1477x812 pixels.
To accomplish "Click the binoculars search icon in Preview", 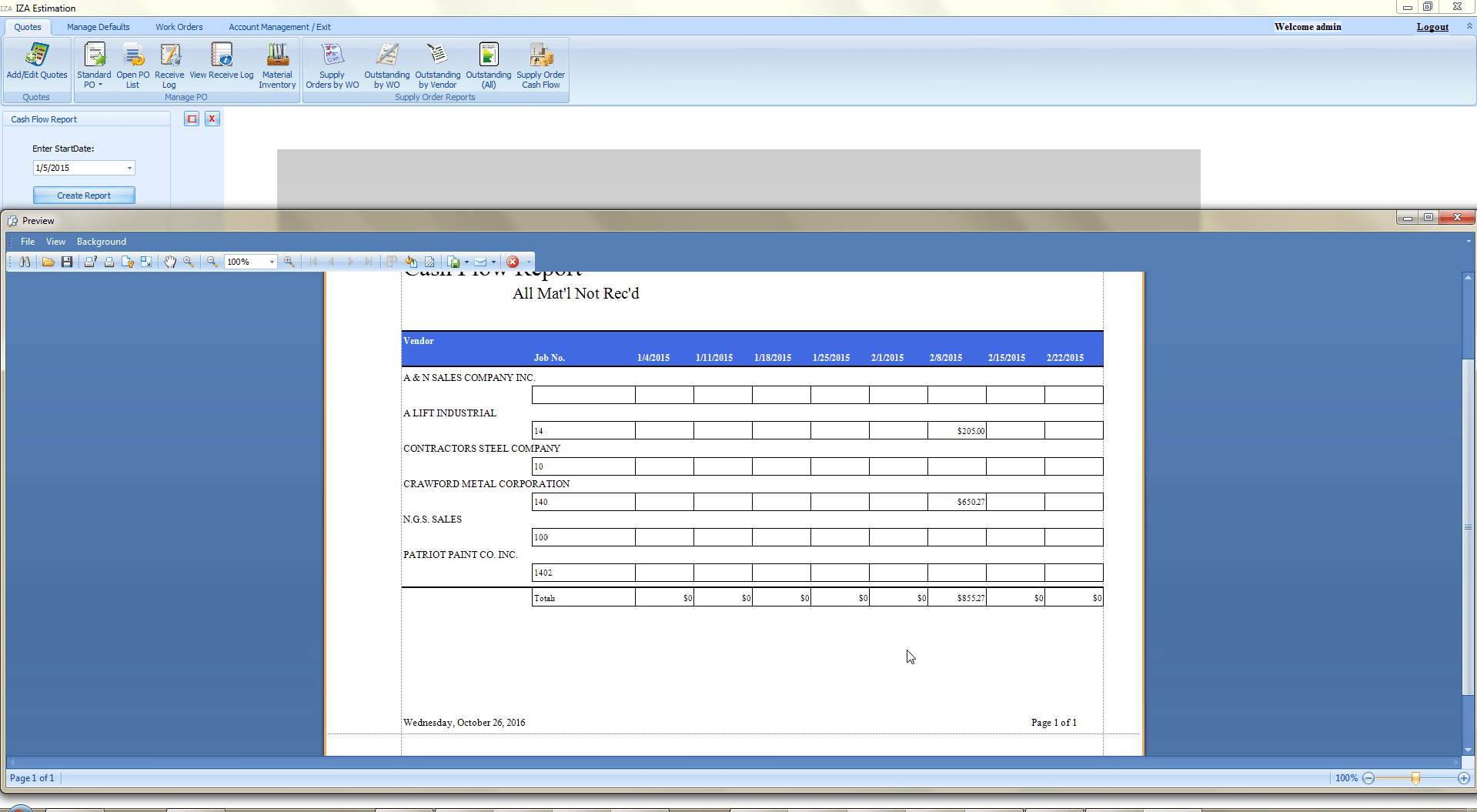I will point(25,262).
